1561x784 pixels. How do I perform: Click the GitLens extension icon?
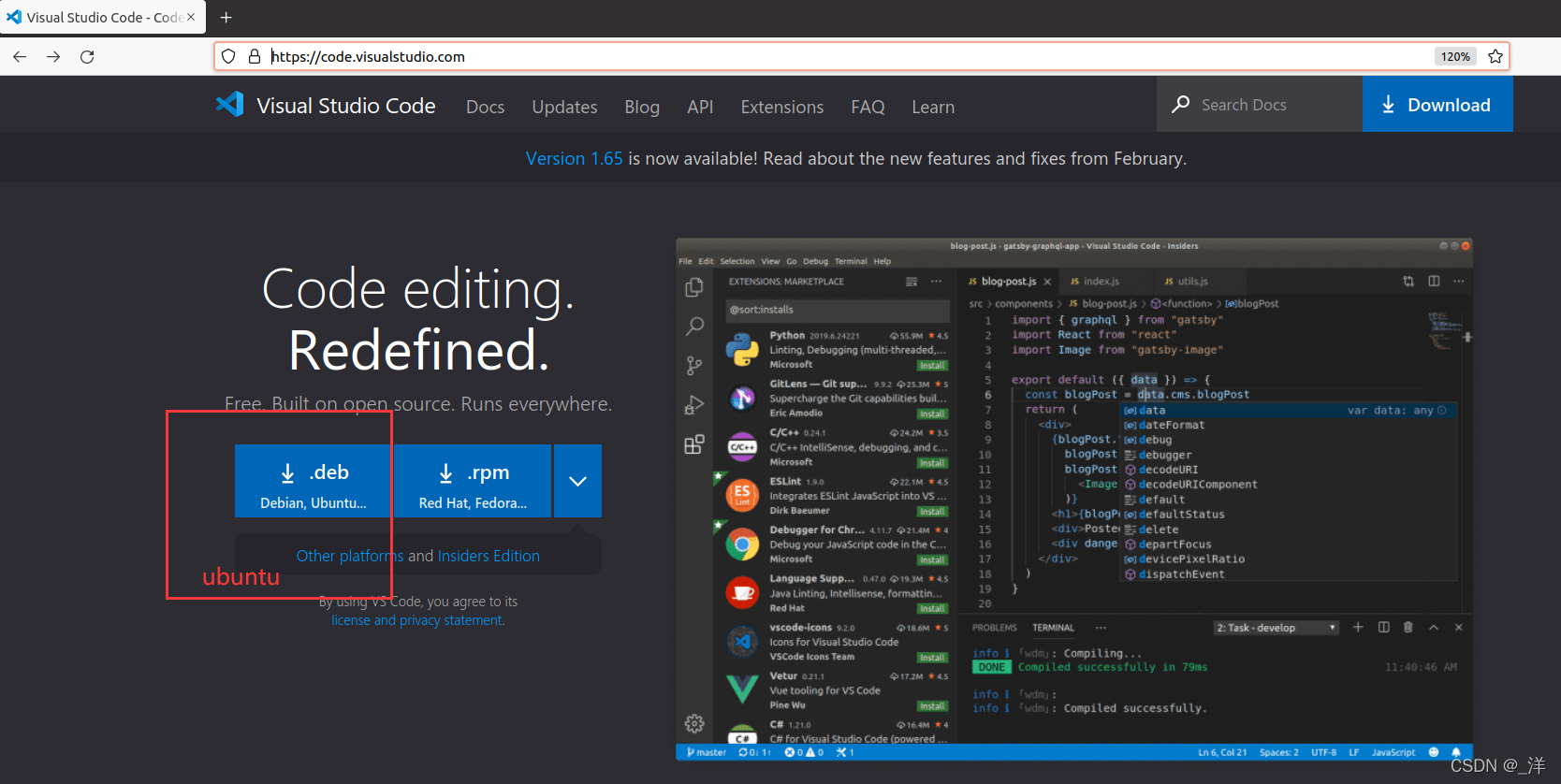(742, 399)
